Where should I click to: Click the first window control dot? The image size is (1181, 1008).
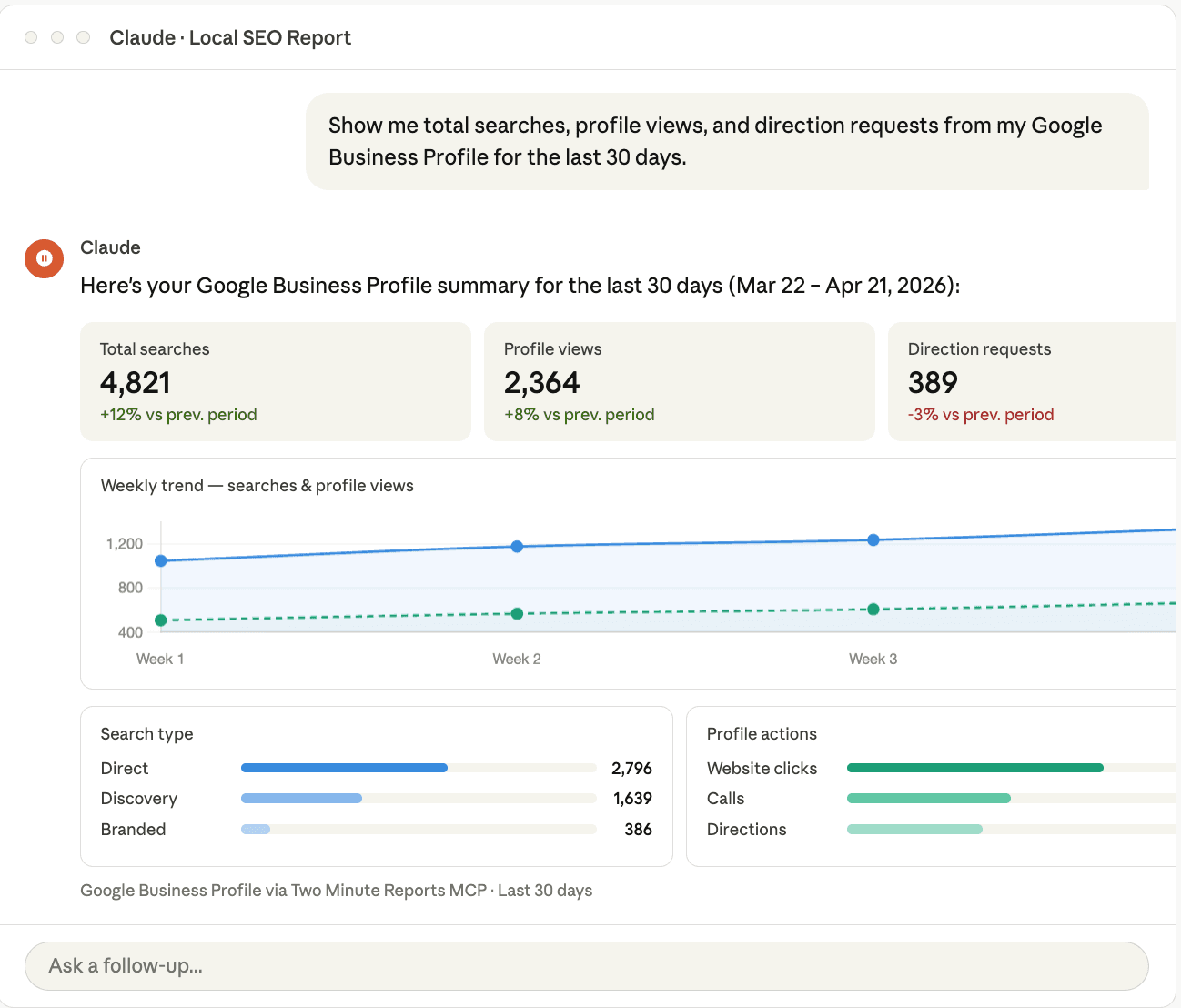(31, 37)
